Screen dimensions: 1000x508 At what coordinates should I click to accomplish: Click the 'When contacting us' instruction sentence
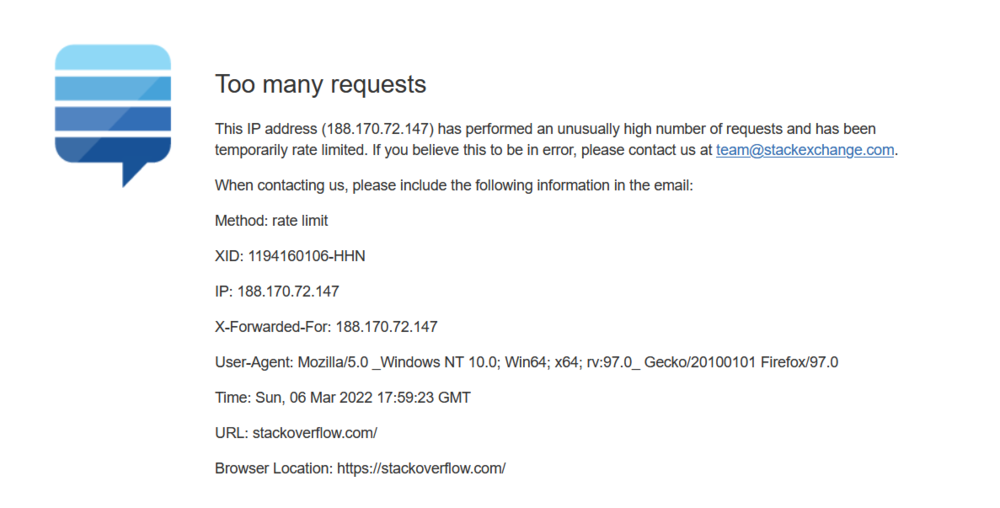[454, 185]
